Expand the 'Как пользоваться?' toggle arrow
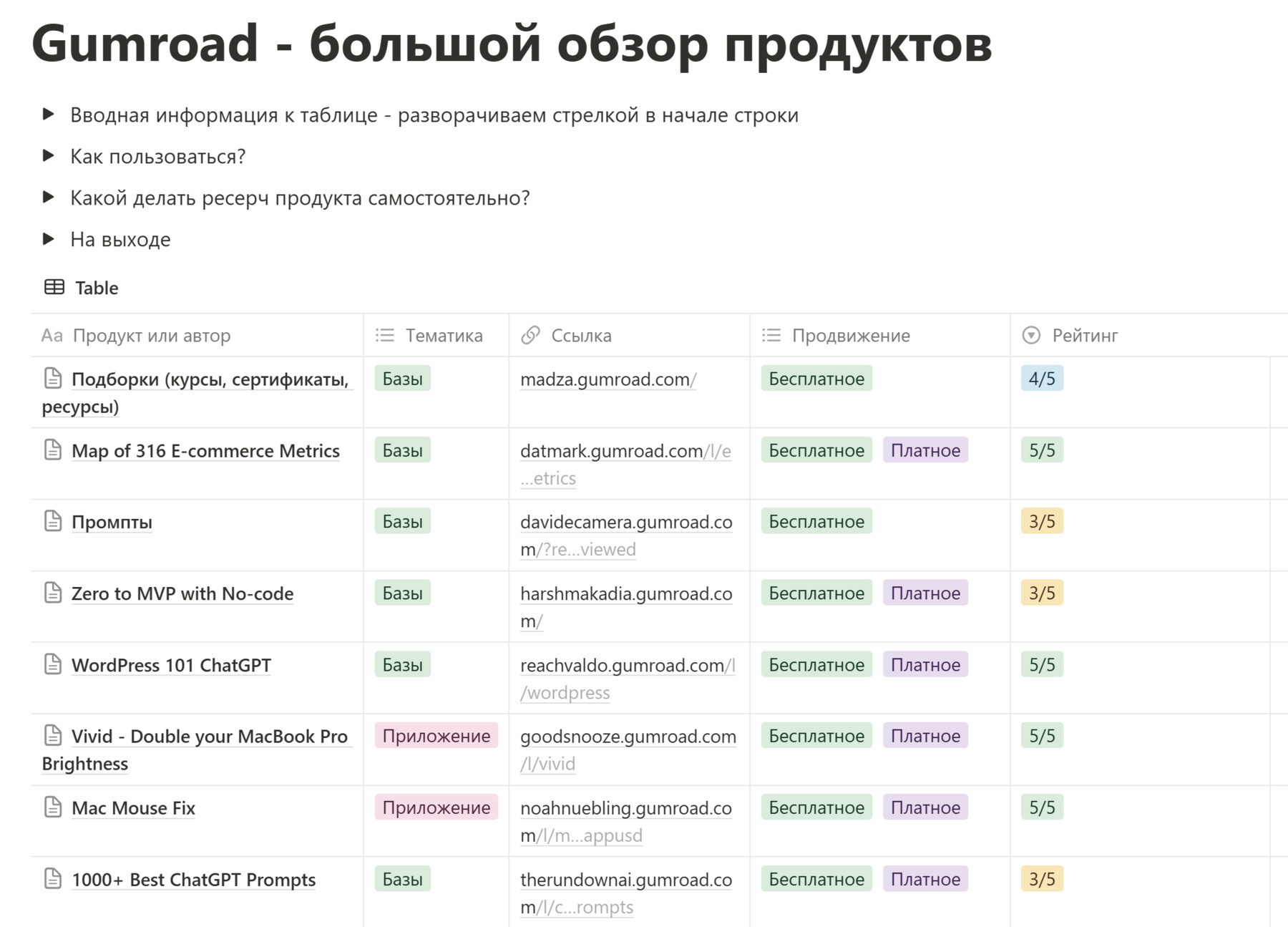This screenshot has height=927, width=1288. [x=49, y=156]
